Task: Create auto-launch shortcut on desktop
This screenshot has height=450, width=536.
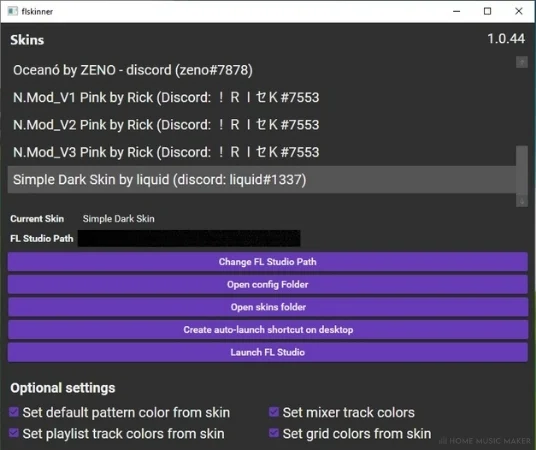Action: (268, 330)
